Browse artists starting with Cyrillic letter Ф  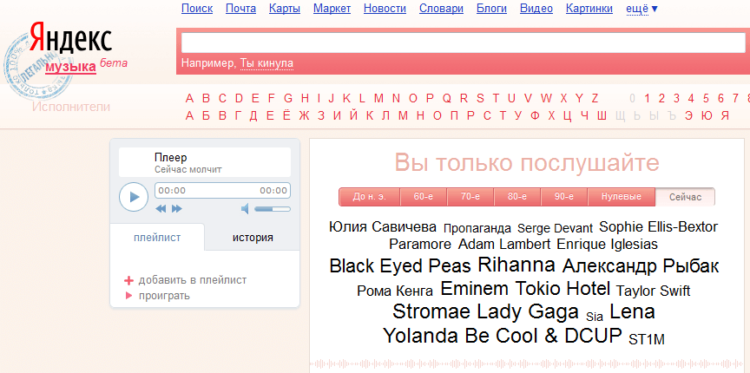point(535,116)
